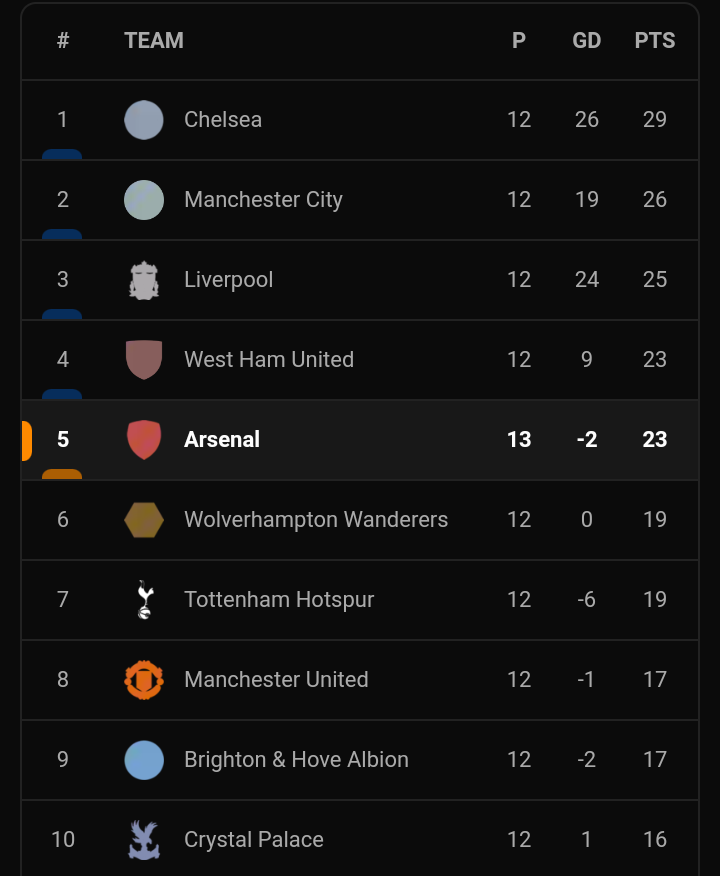The height and width of the screenshot is (876, 720).
Task: Click the Manchester United orange crest
Action: tap(144, 679)
